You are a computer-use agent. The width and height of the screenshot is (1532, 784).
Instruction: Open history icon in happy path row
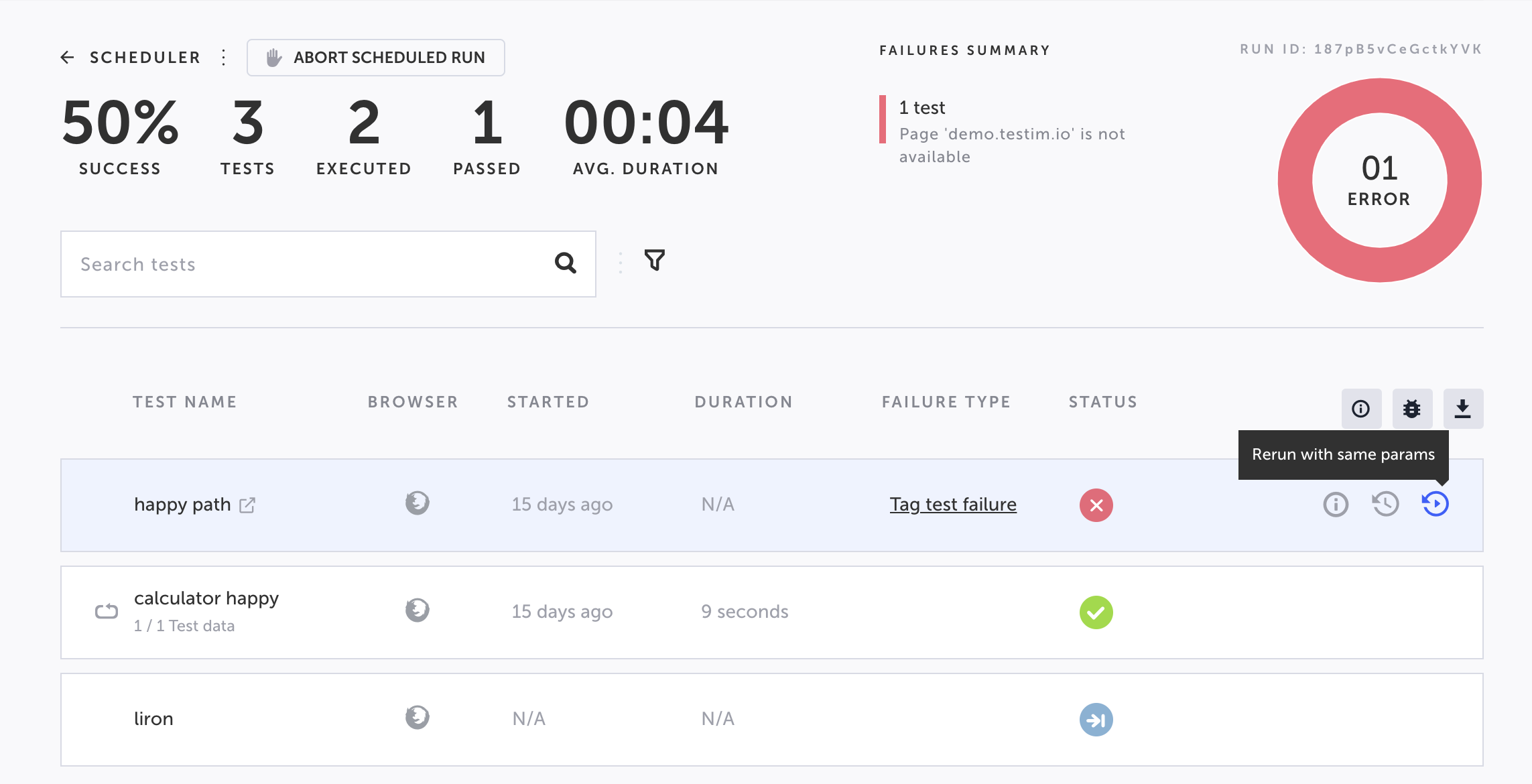coord(1385,505)
